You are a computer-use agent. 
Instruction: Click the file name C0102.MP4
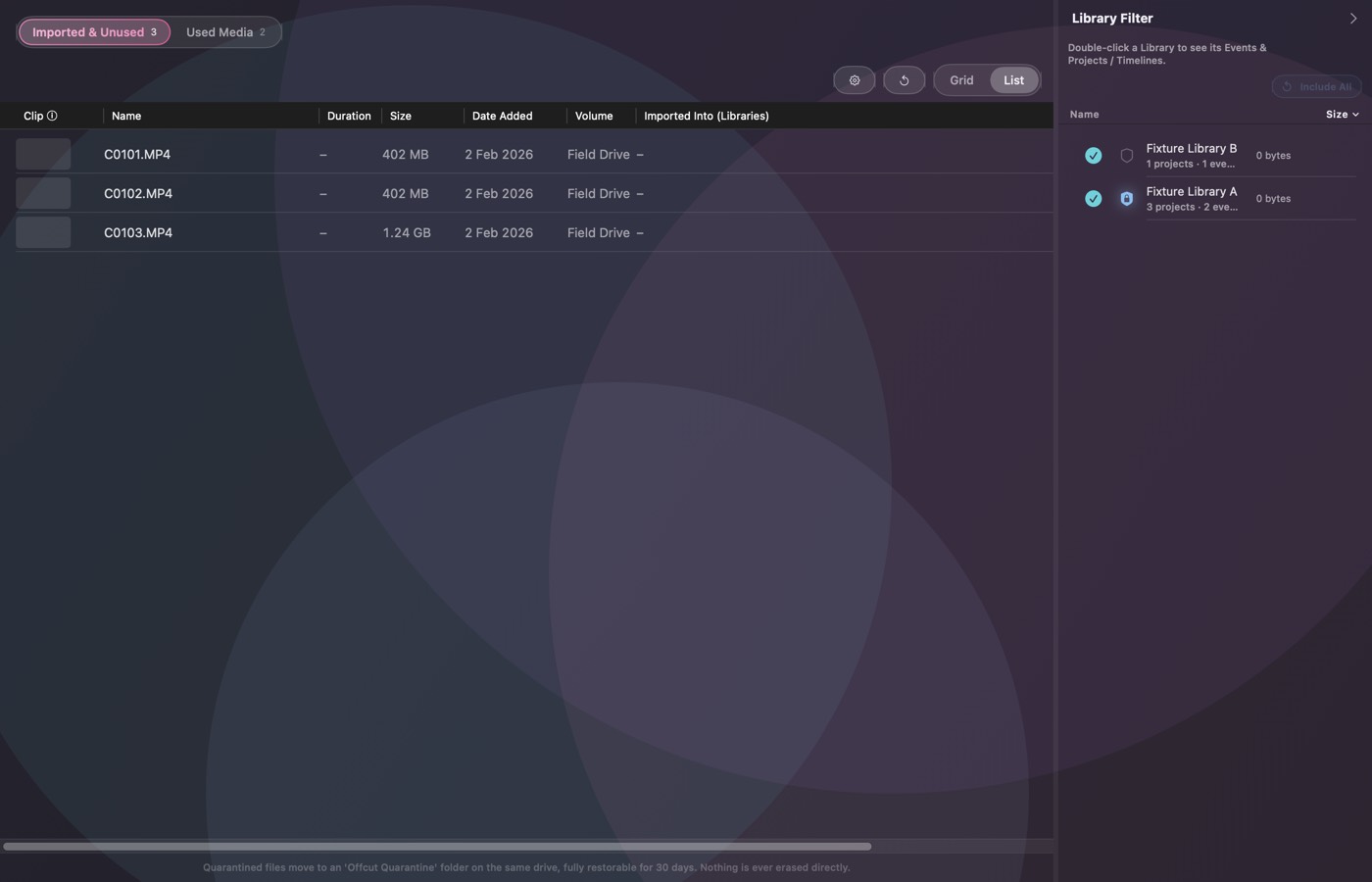pos(138,194)
